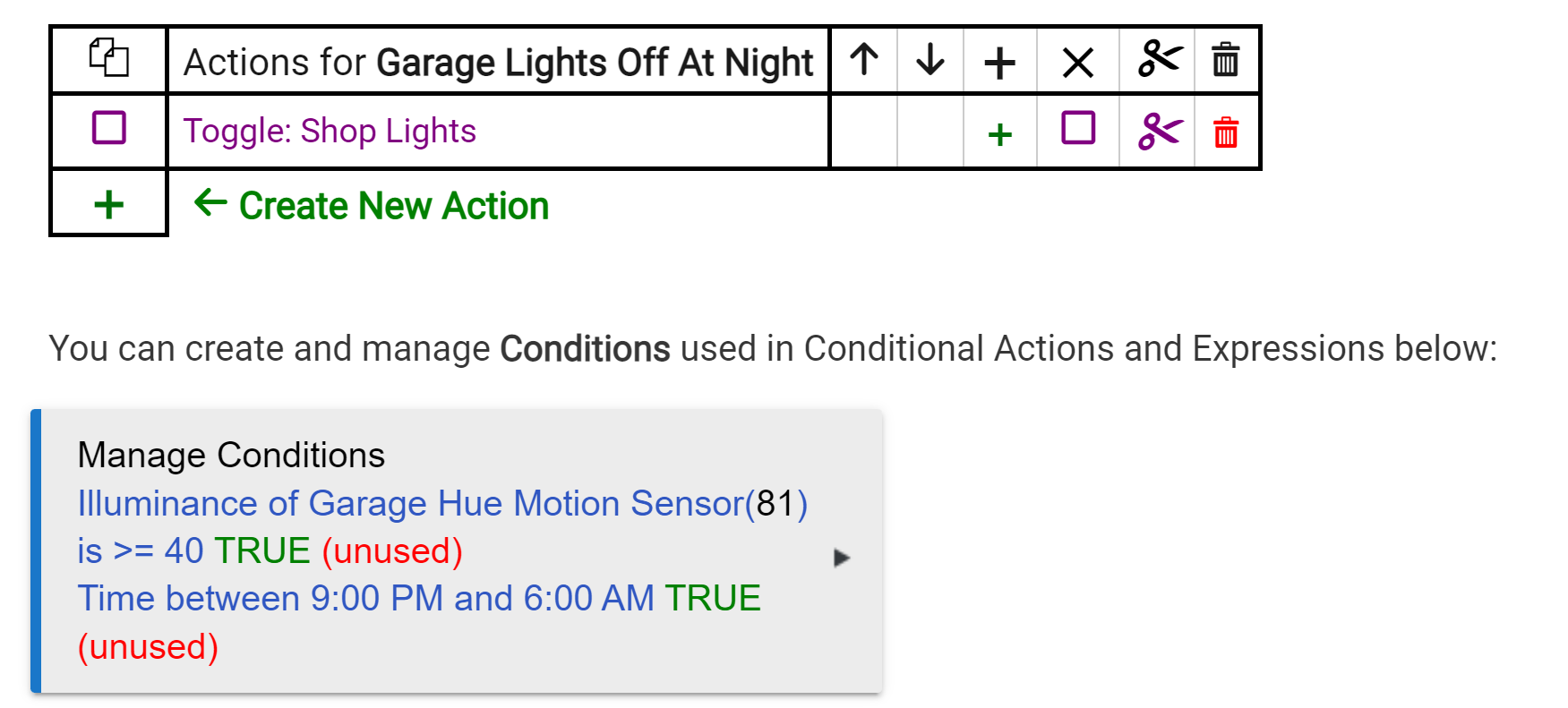Tick the purple checkbox right of Shop Lights
This screenshot has width=1568, height=708.
pos(1078,128)
